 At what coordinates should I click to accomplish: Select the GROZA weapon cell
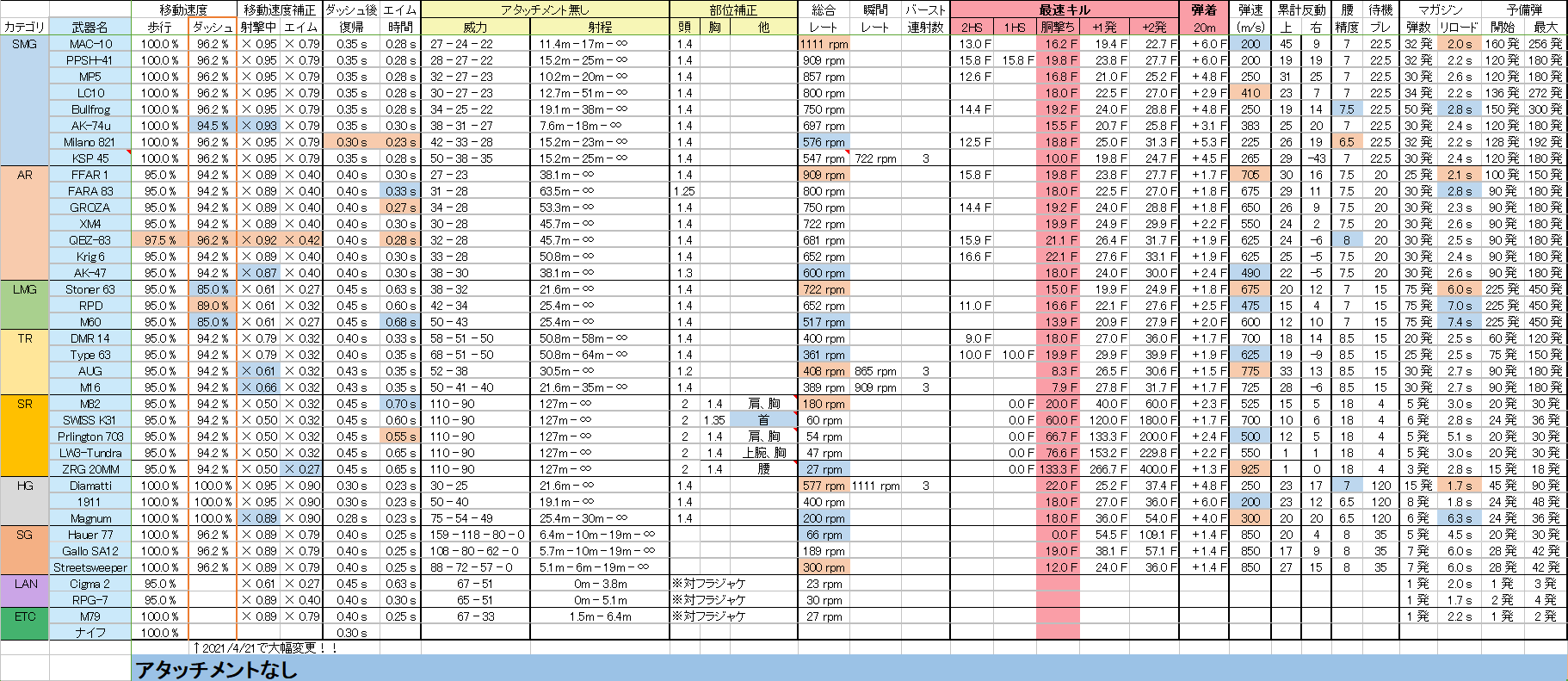coord(90,207)
